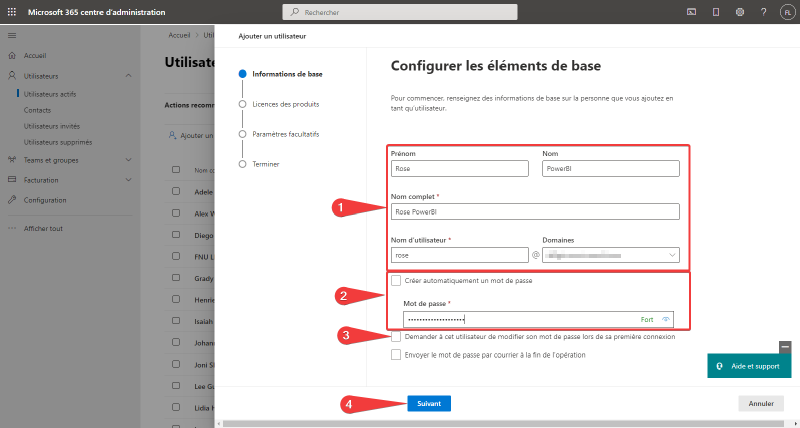Click the Nom field
Viewport: 800px width, 428px height.
611,168
